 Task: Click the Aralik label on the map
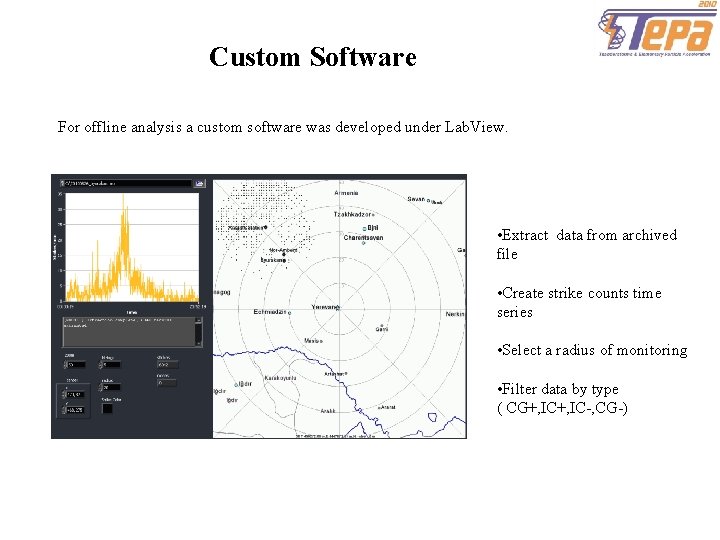coord(327,411)
